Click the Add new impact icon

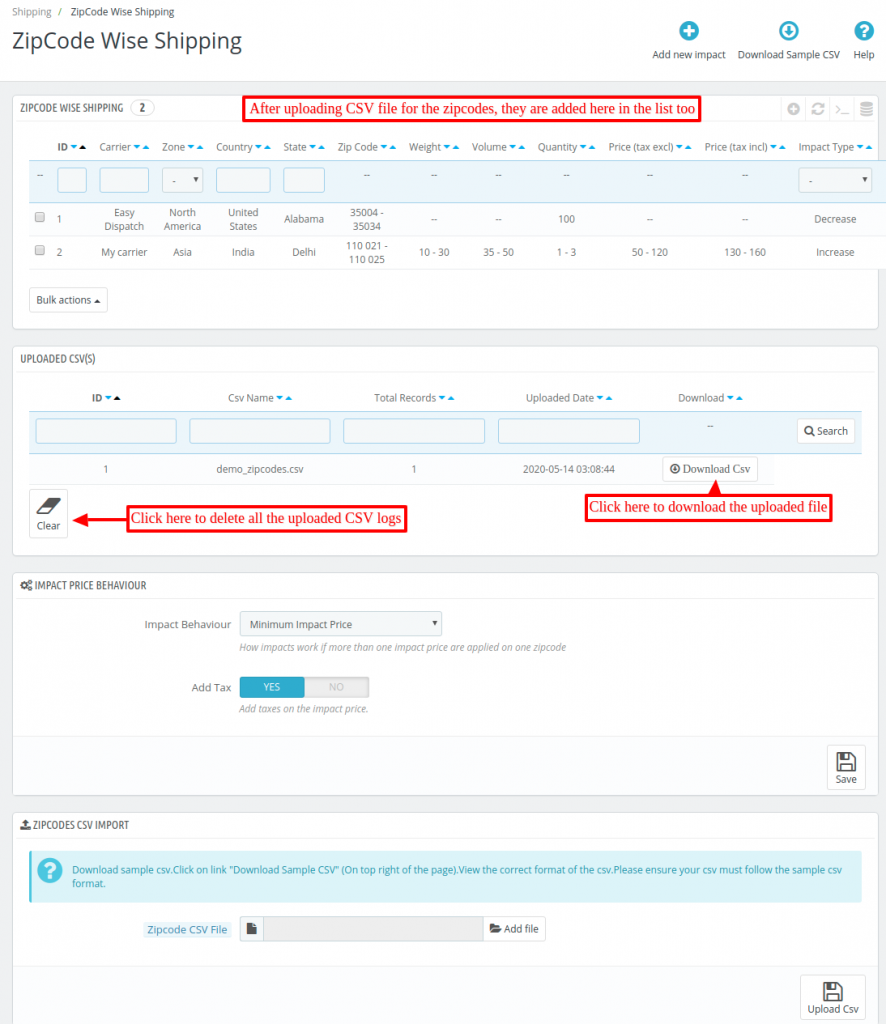coord(688,31)
